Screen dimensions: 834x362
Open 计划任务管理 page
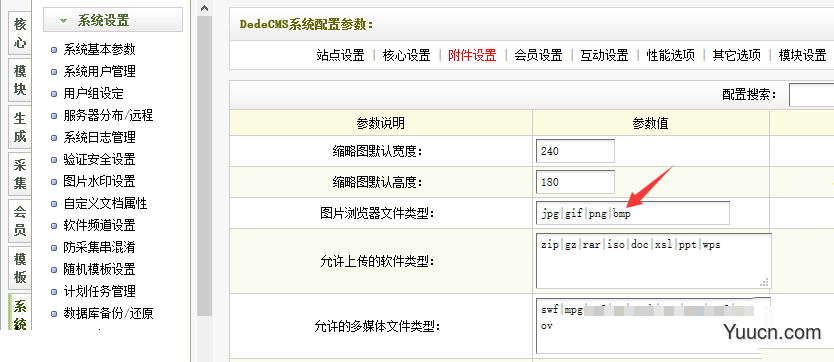tap(99, 291)
